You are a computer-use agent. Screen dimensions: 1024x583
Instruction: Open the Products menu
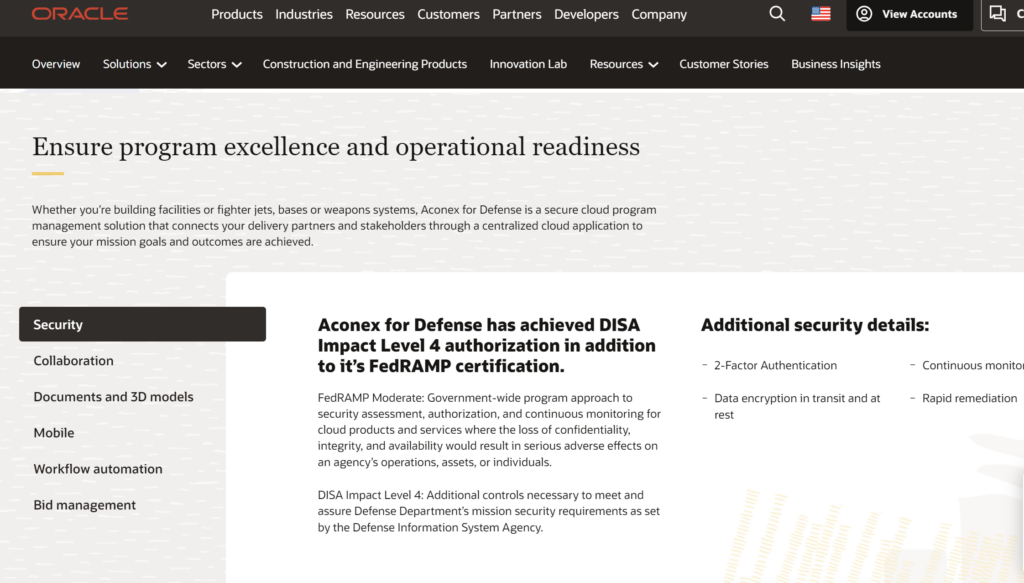[237, 14]
